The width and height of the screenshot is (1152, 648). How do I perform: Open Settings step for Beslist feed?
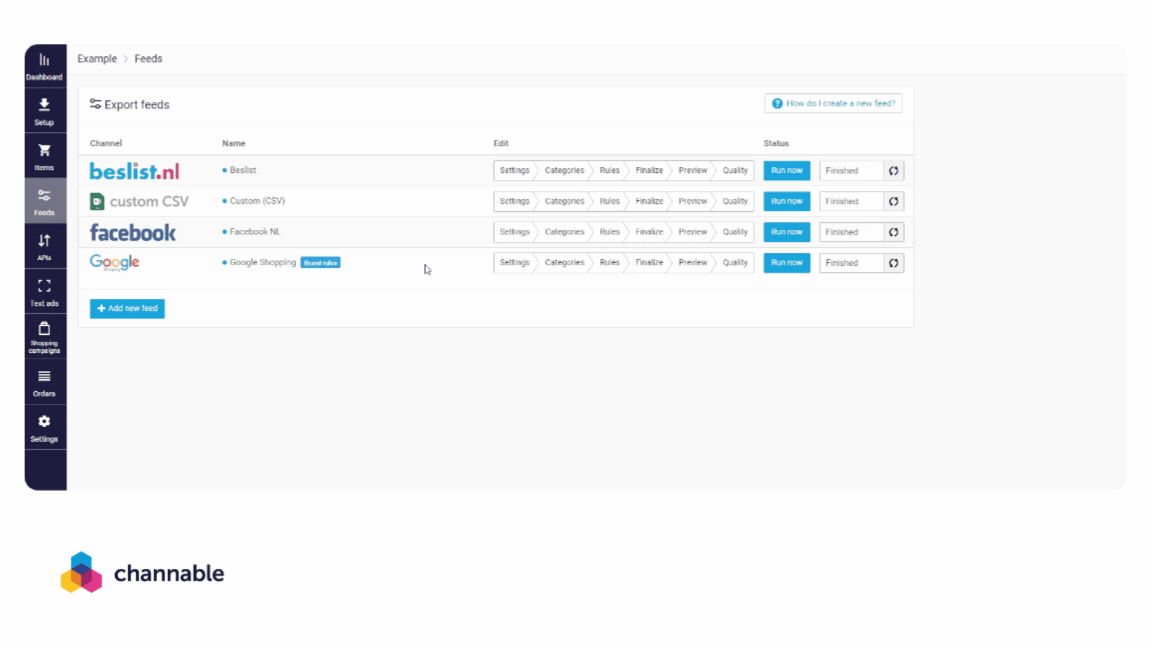pos(514,170)
